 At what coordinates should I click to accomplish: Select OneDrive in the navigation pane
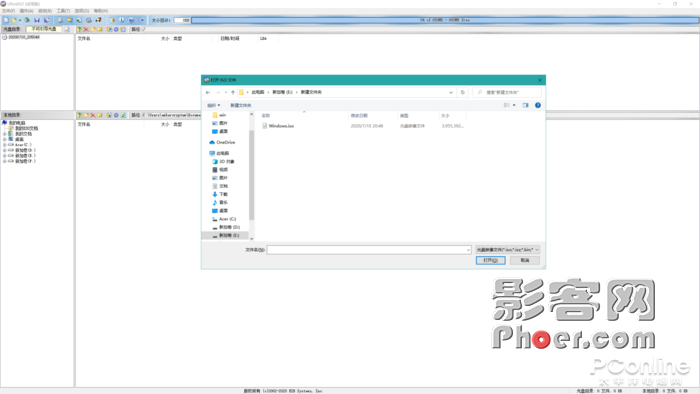click(222, 142)
